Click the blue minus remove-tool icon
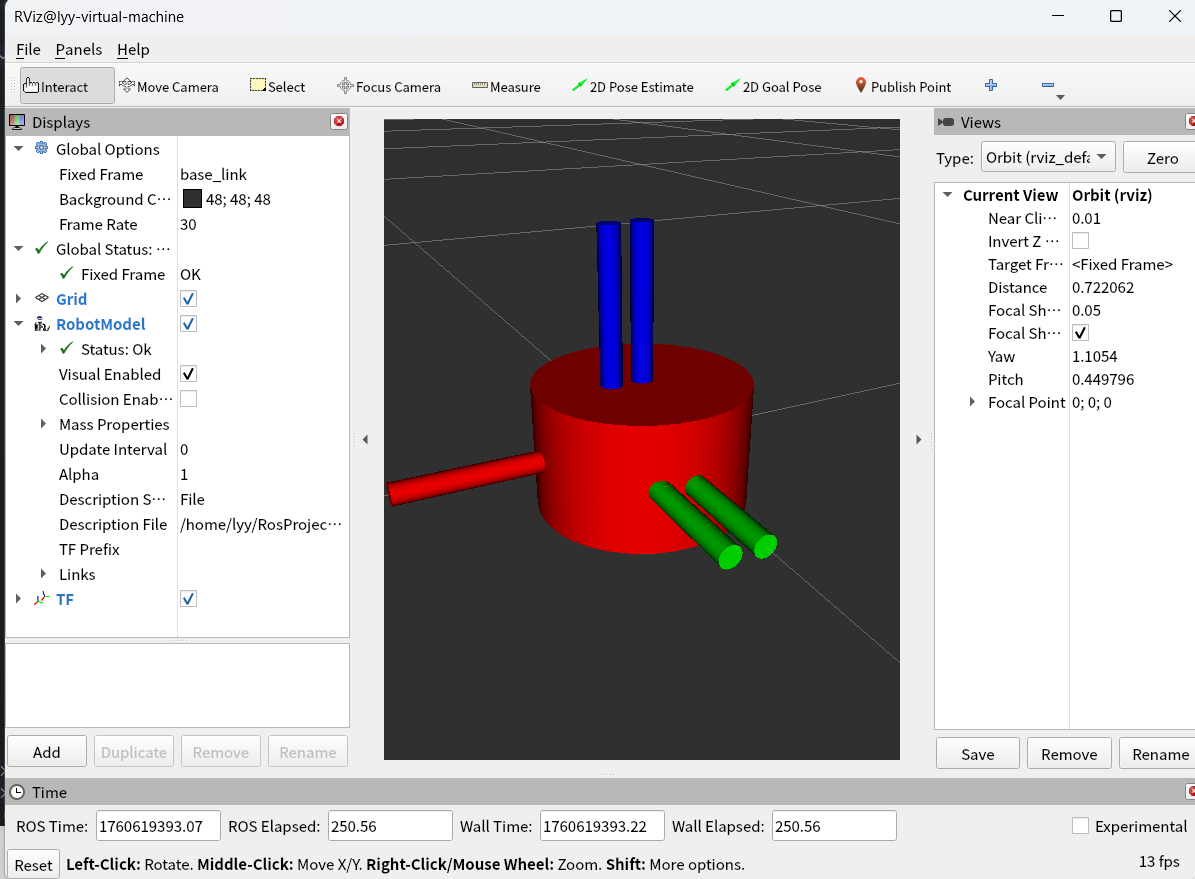 [x=1048, y=85]
